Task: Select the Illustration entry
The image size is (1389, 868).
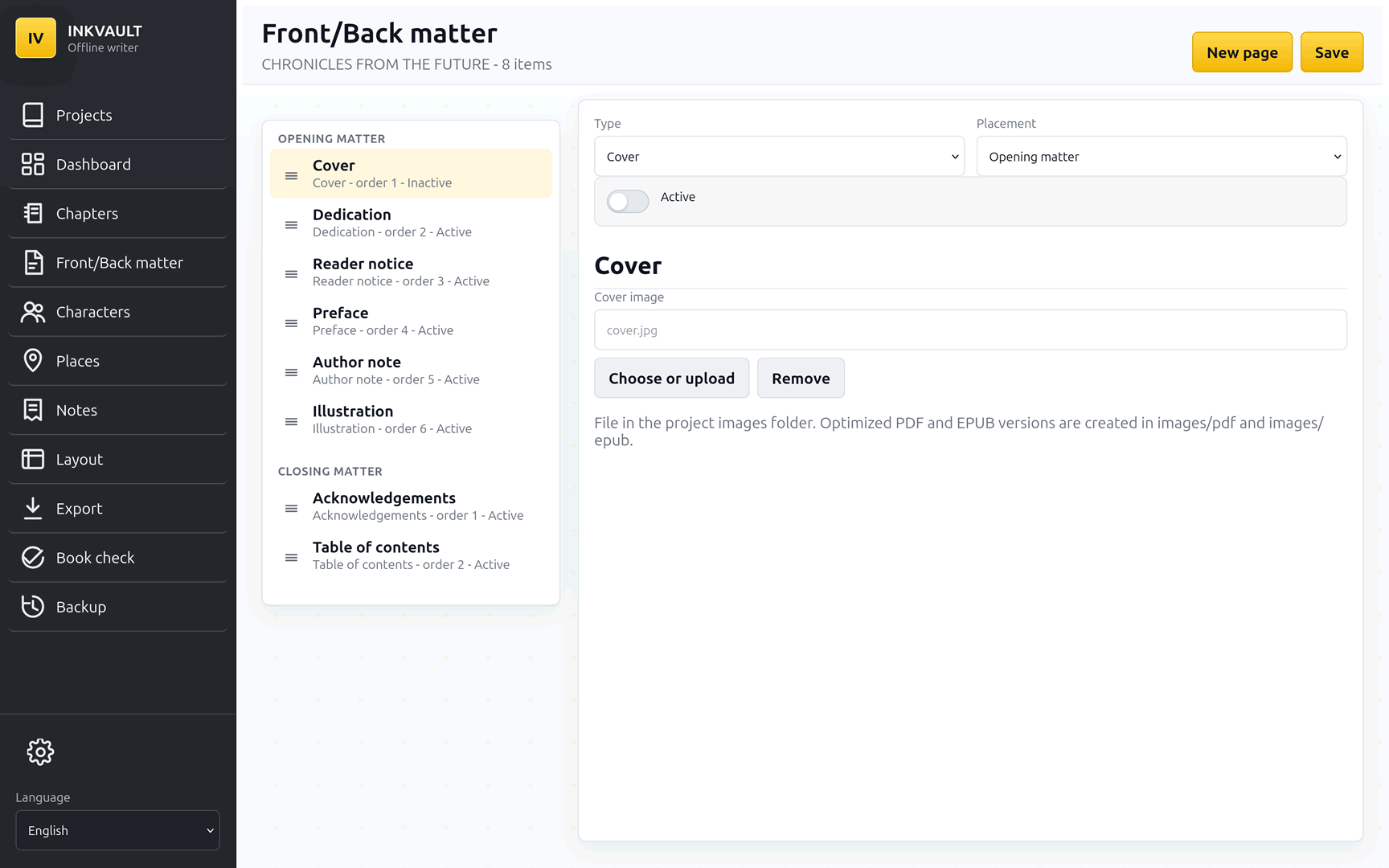Action: coord(411,419)
